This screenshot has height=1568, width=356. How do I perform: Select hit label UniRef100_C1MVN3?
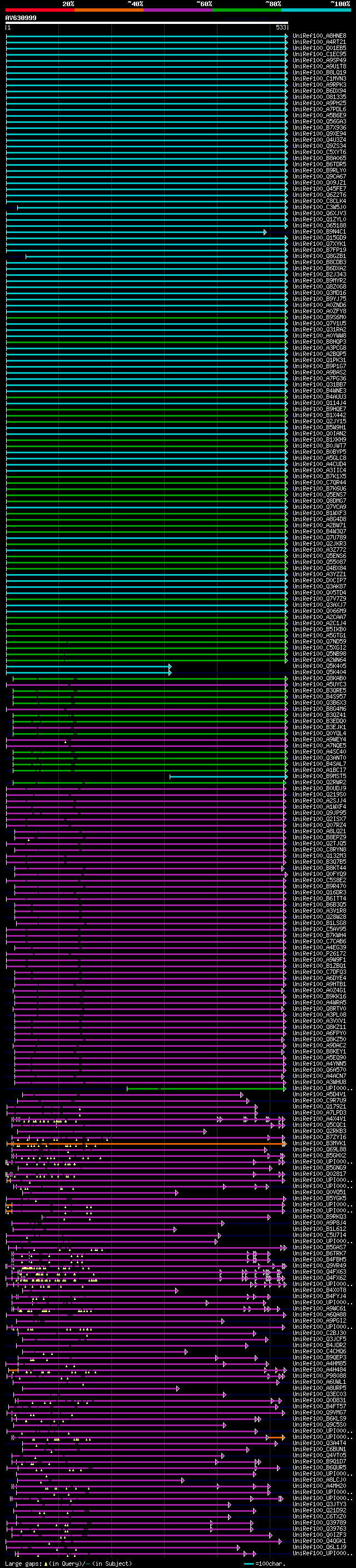coord(319,78)
